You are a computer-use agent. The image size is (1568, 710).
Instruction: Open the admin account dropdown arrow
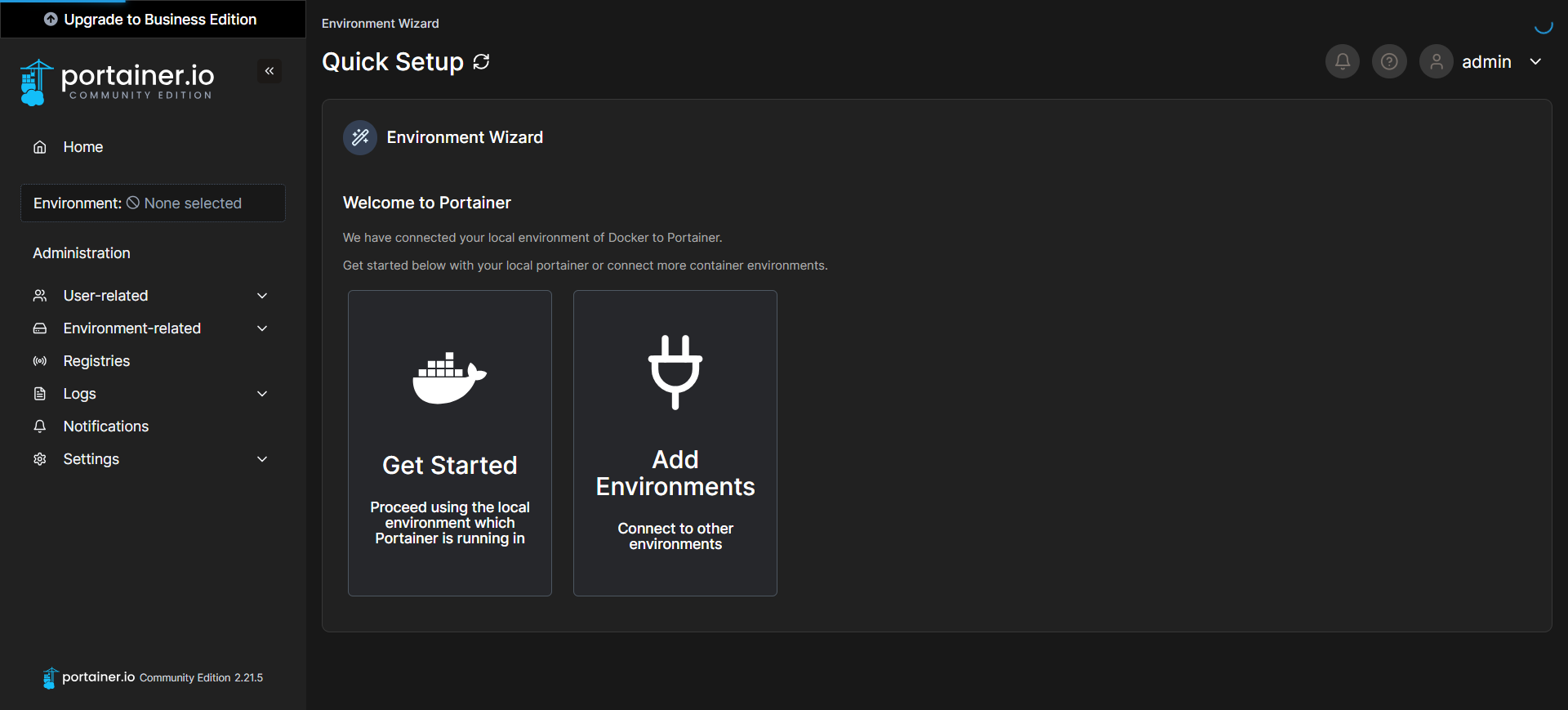pos(1535,61)
